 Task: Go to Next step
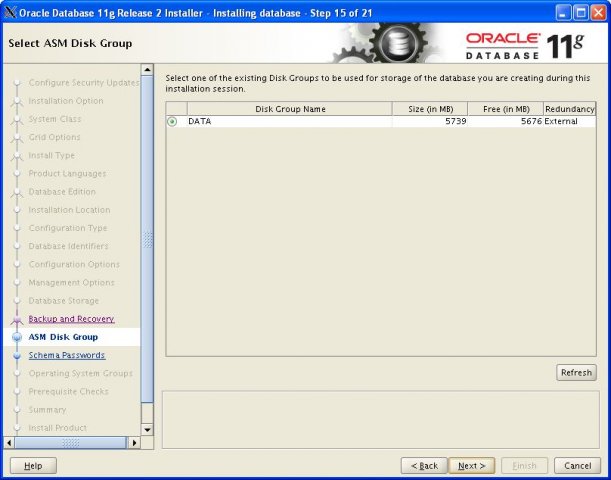click(471, 466)
